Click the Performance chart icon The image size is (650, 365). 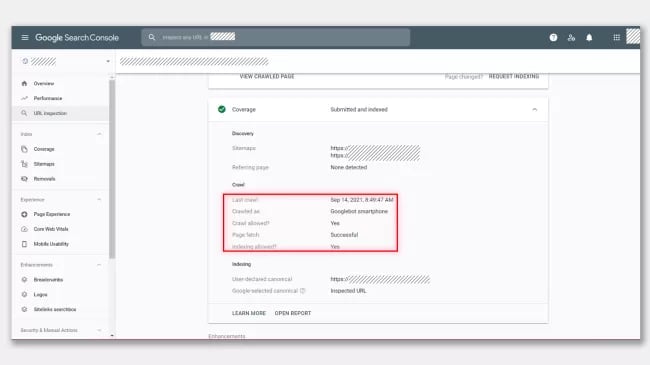click(24, 98)
